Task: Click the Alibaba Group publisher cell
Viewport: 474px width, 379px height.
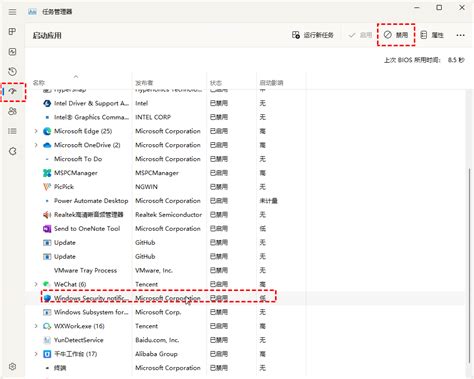Action: [156, 354]
